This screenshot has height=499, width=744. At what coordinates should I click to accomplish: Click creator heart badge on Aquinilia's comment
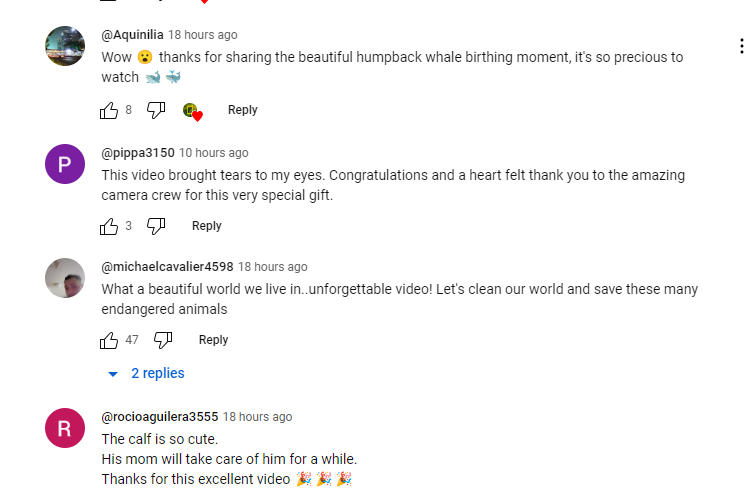tap(192, 111)
